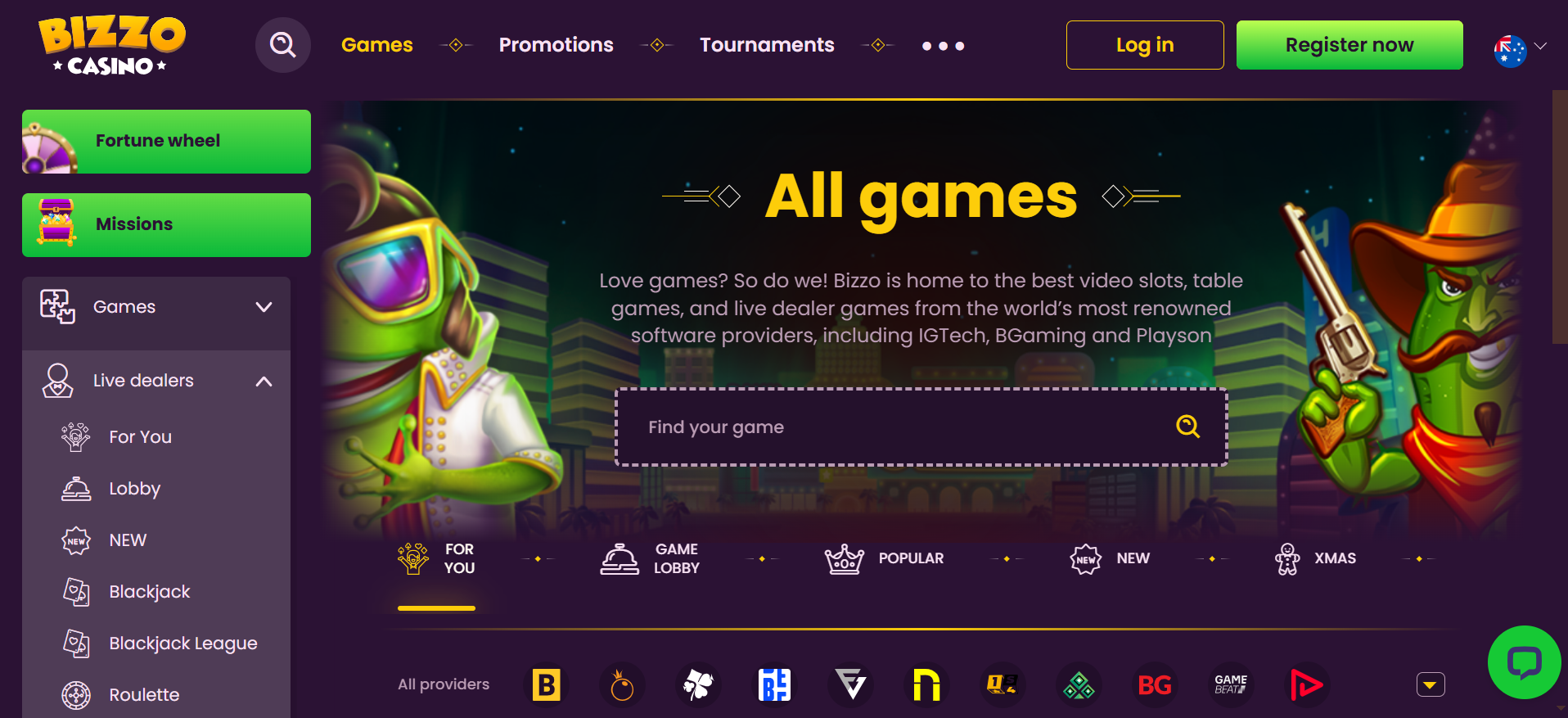Click the Bizzo Casino logo
The width and height of the screenshot is (1568, 718).
point(112,46)
